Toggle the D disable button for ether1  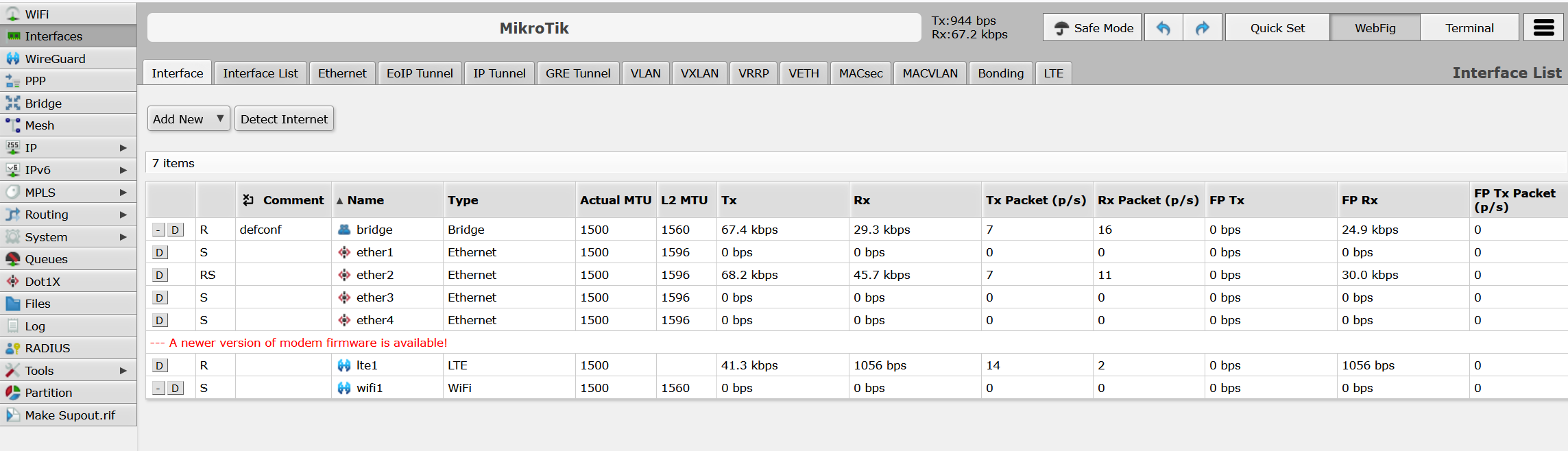[159, 253]
